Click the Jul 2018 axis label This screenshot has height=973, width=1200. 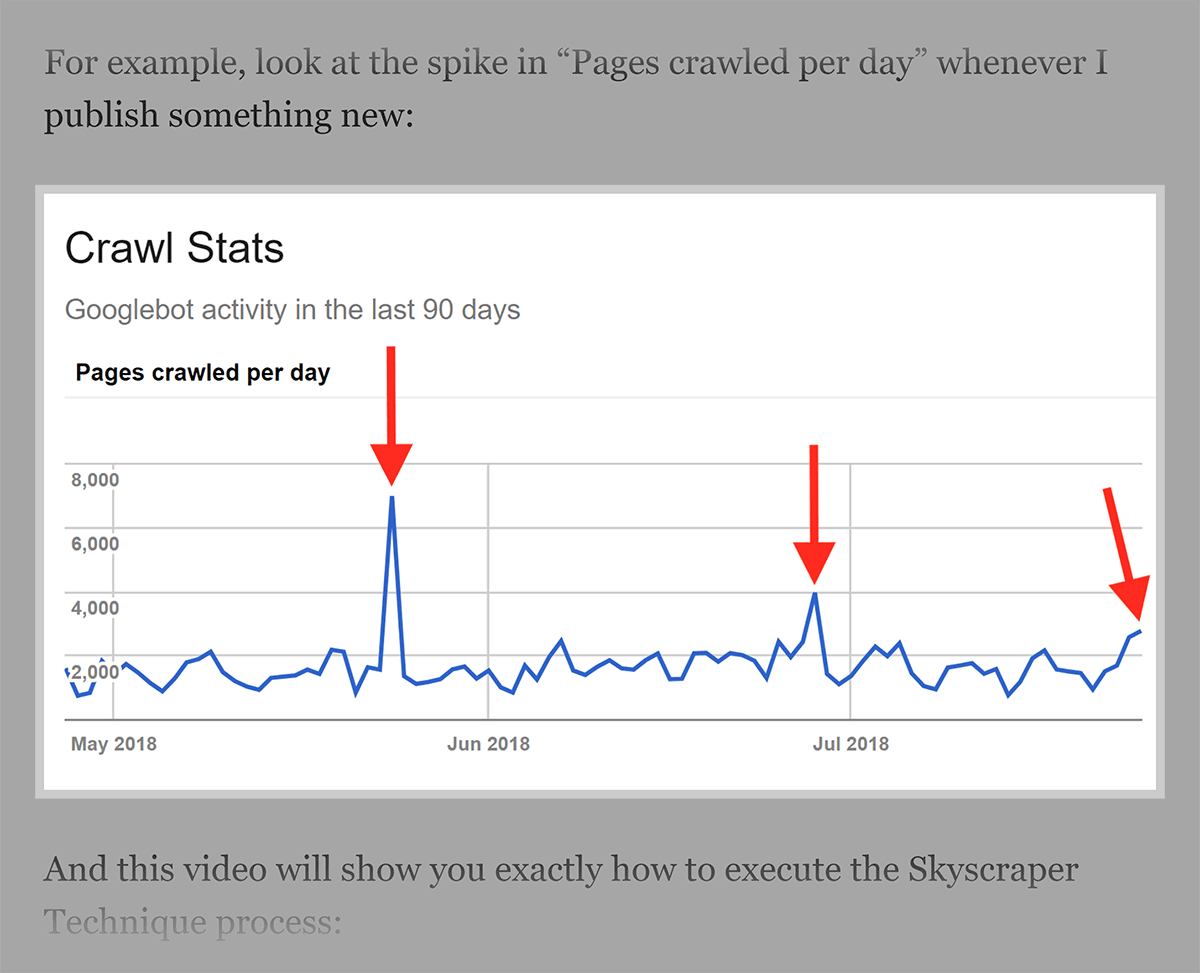point(850,744)
